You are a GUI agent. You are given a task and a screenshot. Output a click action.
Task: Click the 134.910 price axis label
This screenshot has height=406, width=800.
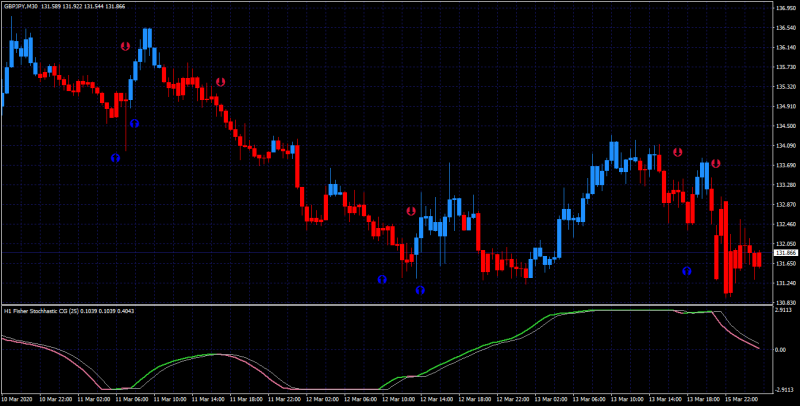786,107
